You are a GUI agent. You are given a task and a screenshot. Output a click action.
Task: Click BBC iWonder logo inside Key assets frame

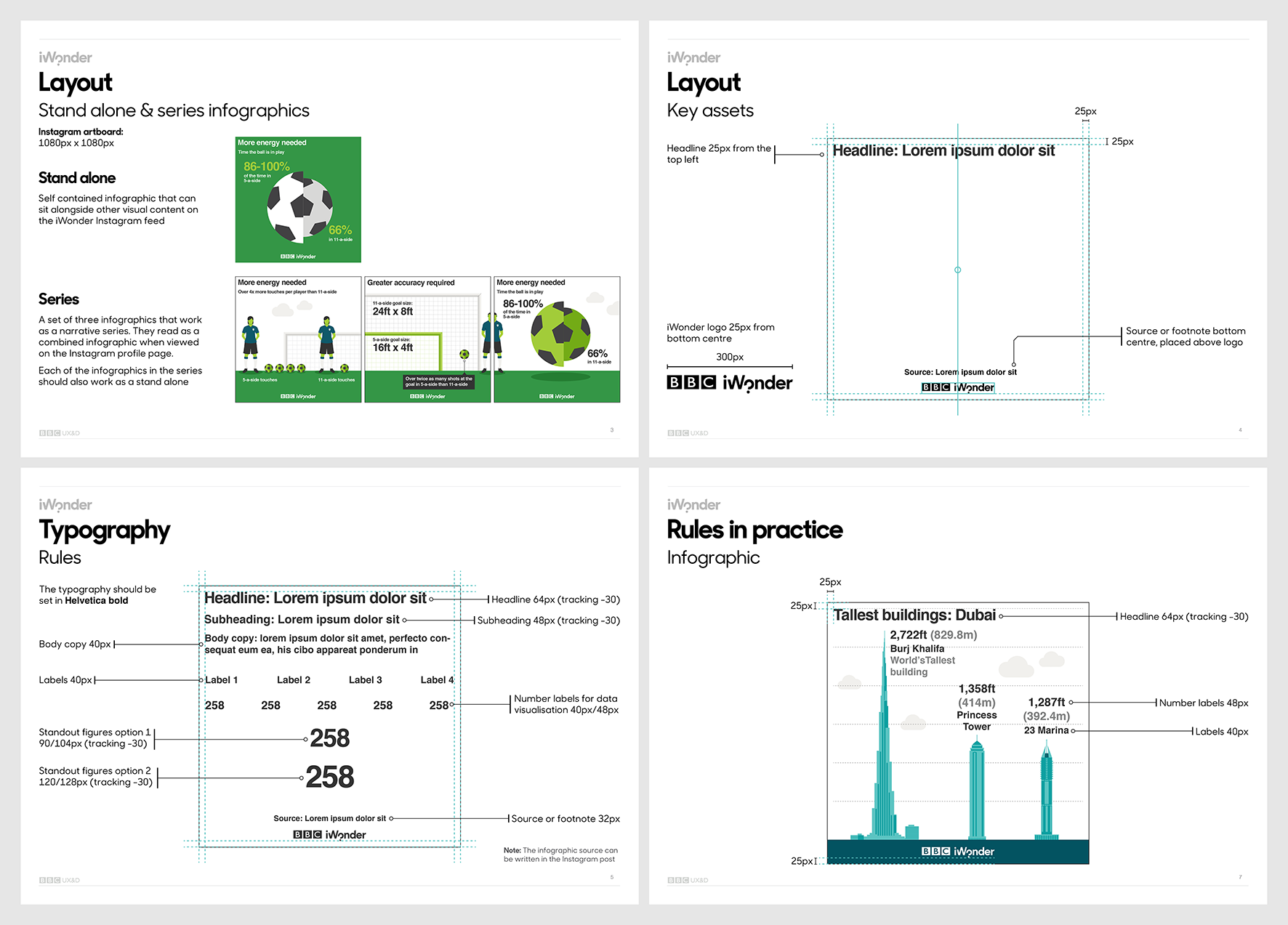point(957,387)
